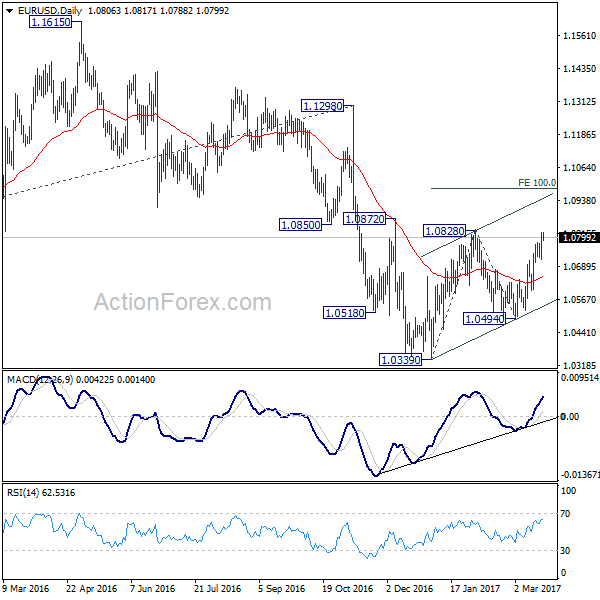Image resolution: width=600 pixels, height=600 pixels.
Task: Click the 17 Jan 2017 date label
Action: [x=475, y=589]
